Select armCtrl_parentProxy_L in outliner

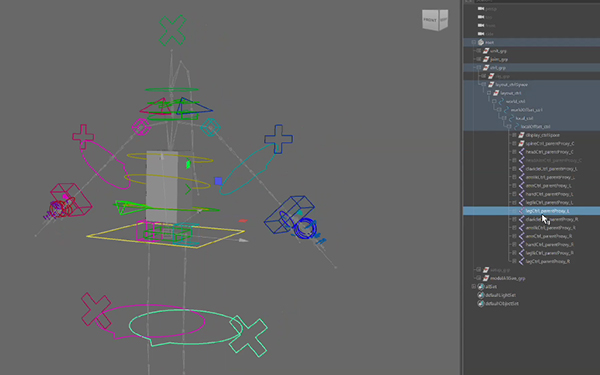click(x=548, y=186)
